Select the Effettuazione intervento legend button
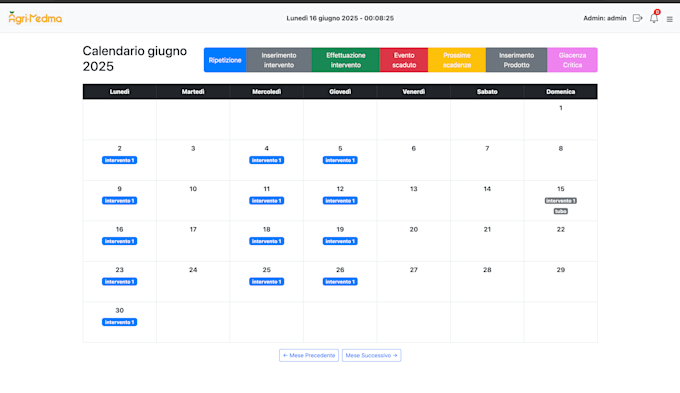680x393 pixels. tap(346, 60)
